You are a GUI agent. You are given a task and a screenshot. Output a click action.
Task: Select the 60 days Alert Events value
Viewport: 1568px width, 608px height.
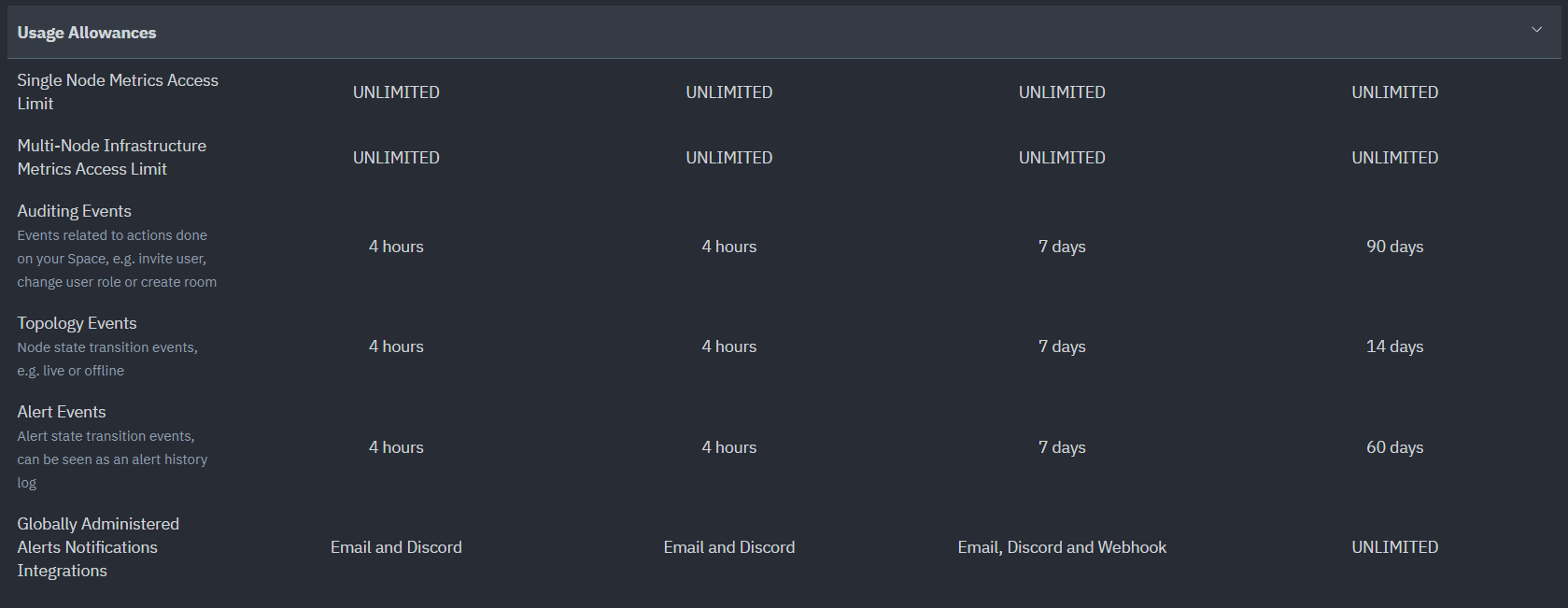(x=1394, y=447)
